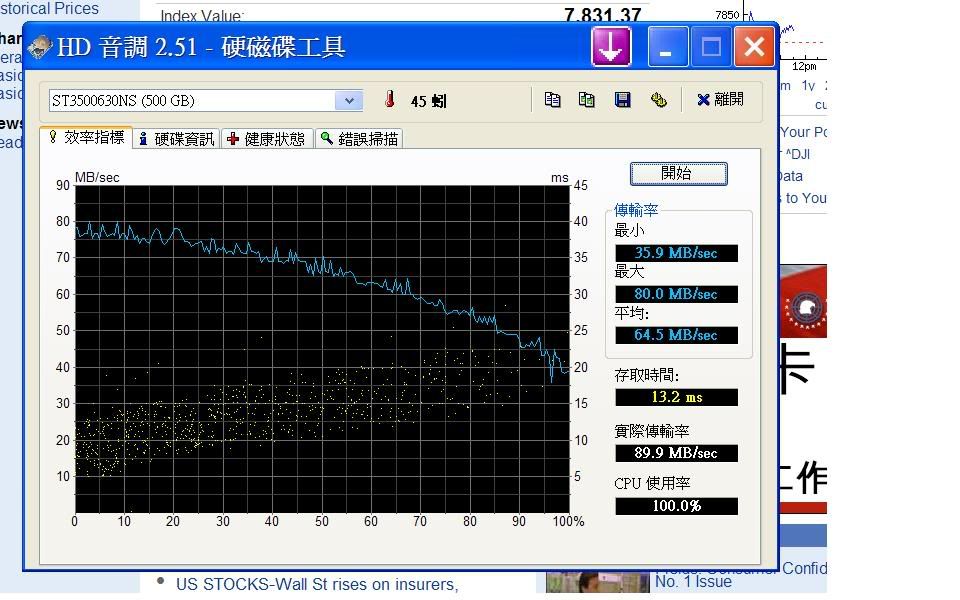The height and width of the screenshot is (600, 960).
Task: Click the red thermometer temperature icon
Action: tap(390, 100)
